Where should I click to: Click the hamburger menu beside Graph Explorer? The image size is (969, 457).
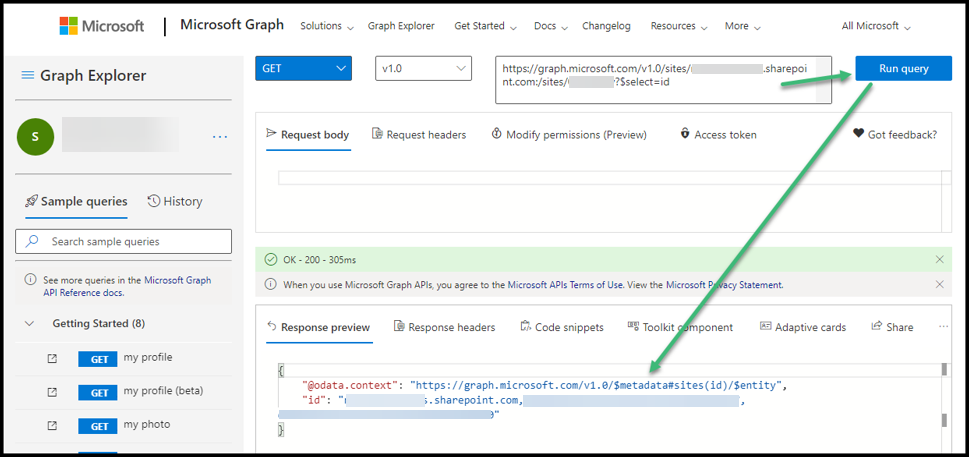click(27, 76)
